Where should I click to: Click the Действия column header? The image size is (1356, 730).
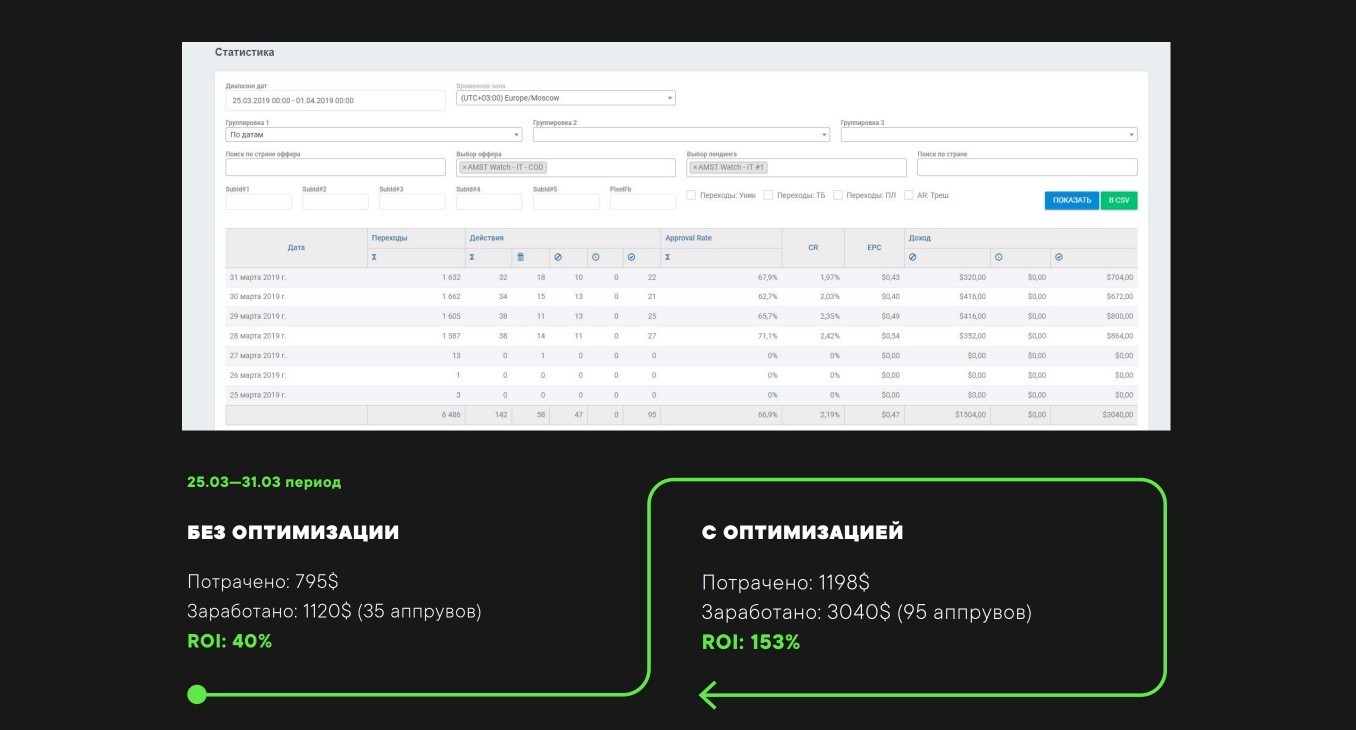(486, 238)
